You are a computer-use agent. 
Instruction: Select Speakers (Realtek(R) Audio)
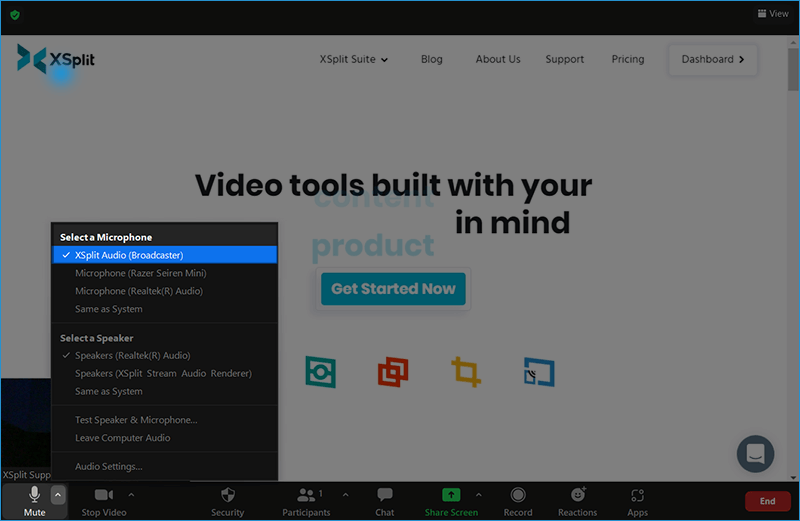pos(165,355)
